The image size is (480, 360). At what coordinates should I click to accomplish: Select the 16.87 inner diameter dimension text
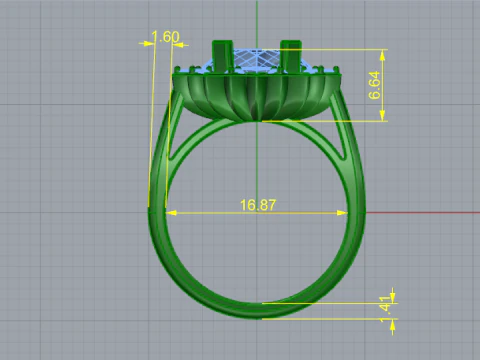click(x=258, y=205)
